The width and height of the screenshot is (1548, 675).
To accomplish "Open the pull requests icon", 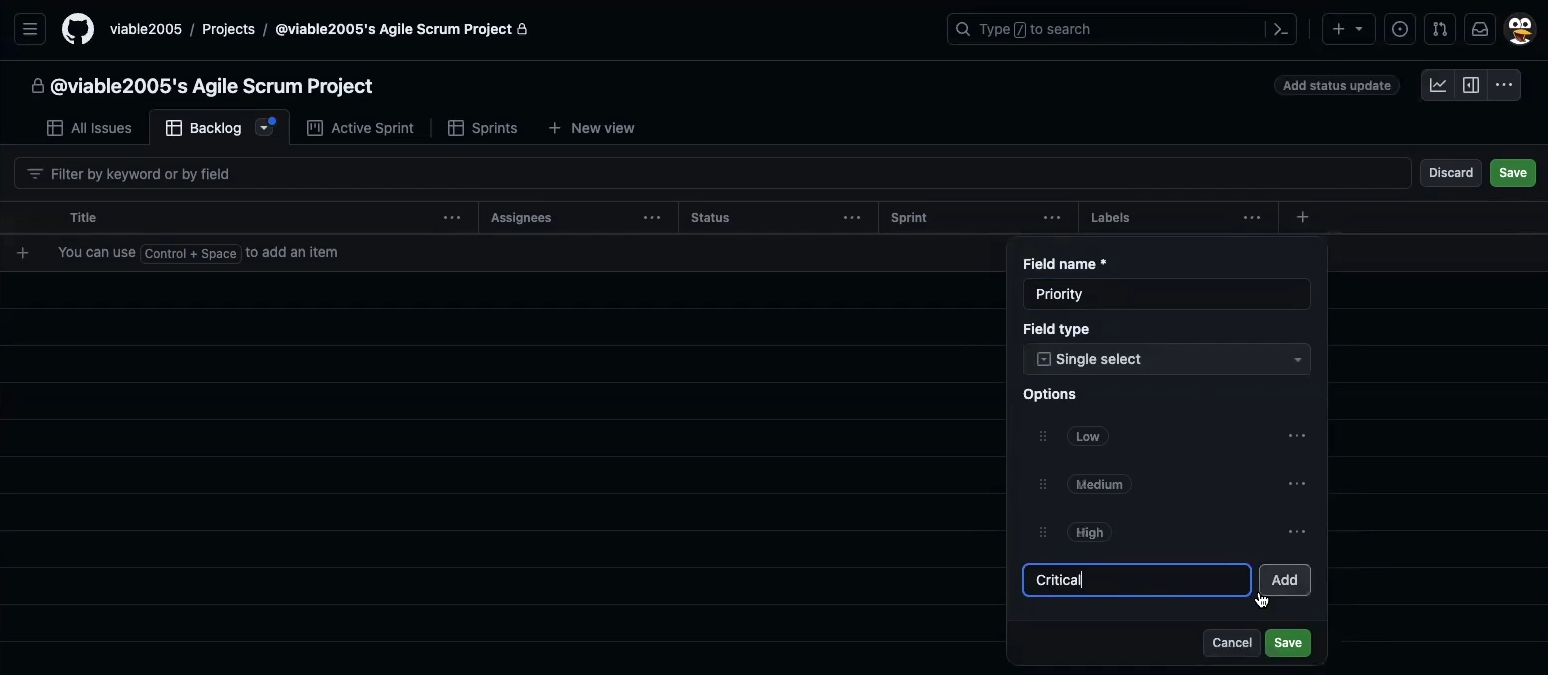I will pos(1440,29).
